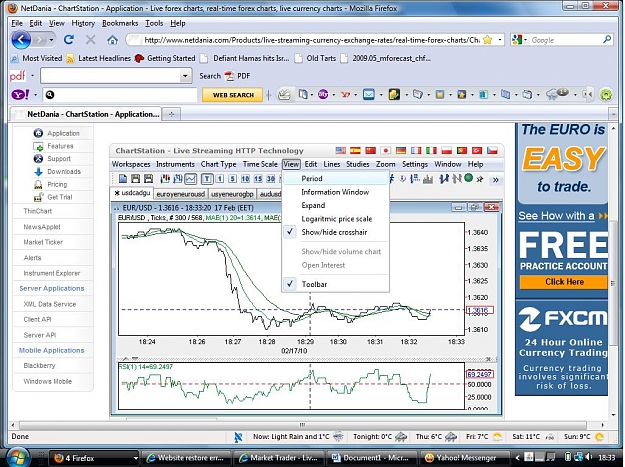625x467 pixels.
Task: Select 15 minute time scale button
Action: [258, 179]
